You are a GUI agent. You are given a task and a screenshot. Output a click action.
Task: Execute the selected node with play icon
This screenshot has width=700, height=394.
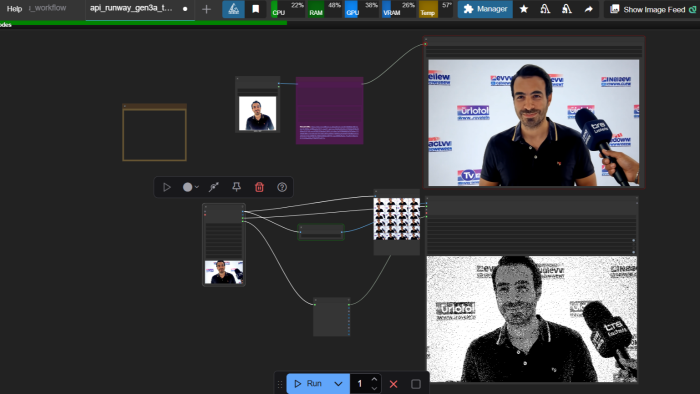click(x=167, y=187)
